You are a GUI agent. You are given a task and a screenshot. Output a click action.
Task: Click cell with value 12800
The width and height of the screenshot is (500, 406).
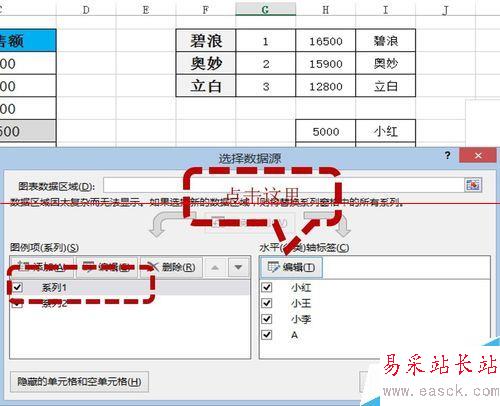325,86
